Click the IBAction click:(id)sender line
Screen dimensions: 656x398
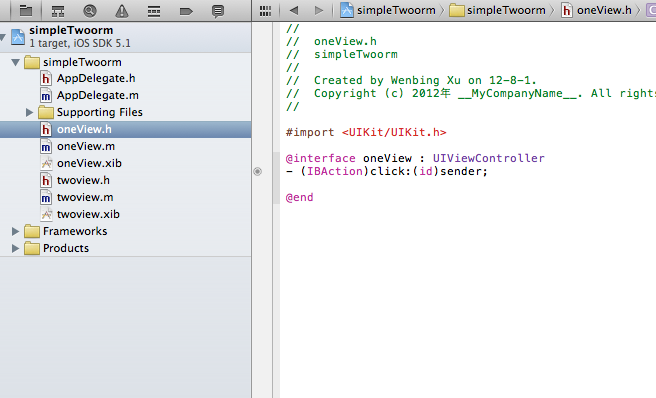387,171
